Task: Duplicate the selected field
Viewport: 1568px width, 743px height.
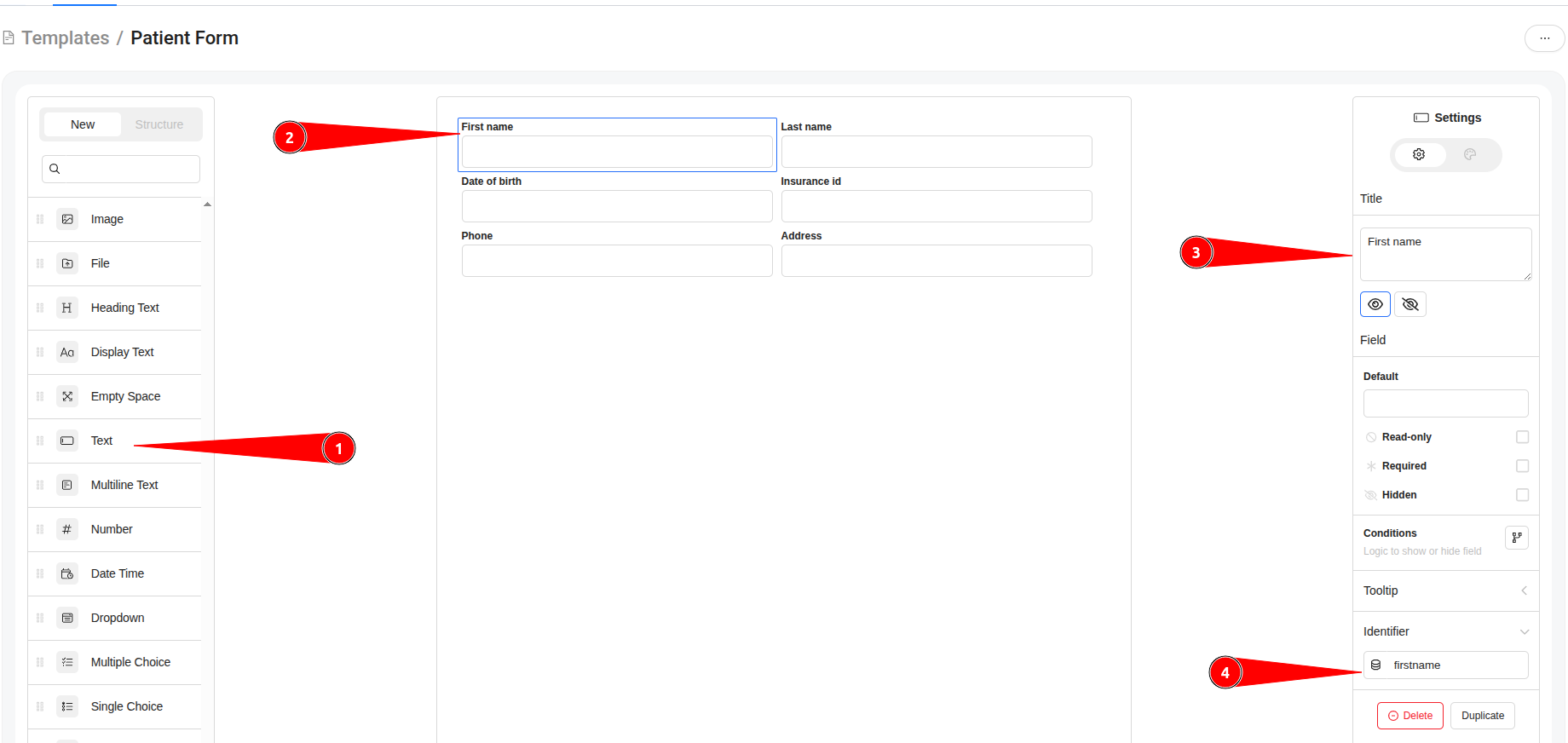Action: 1483,716
